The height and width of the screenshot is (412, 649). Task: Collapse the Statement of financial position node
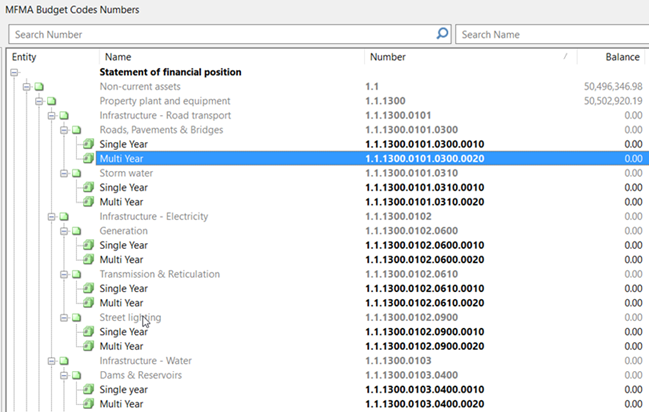(14, 73)
